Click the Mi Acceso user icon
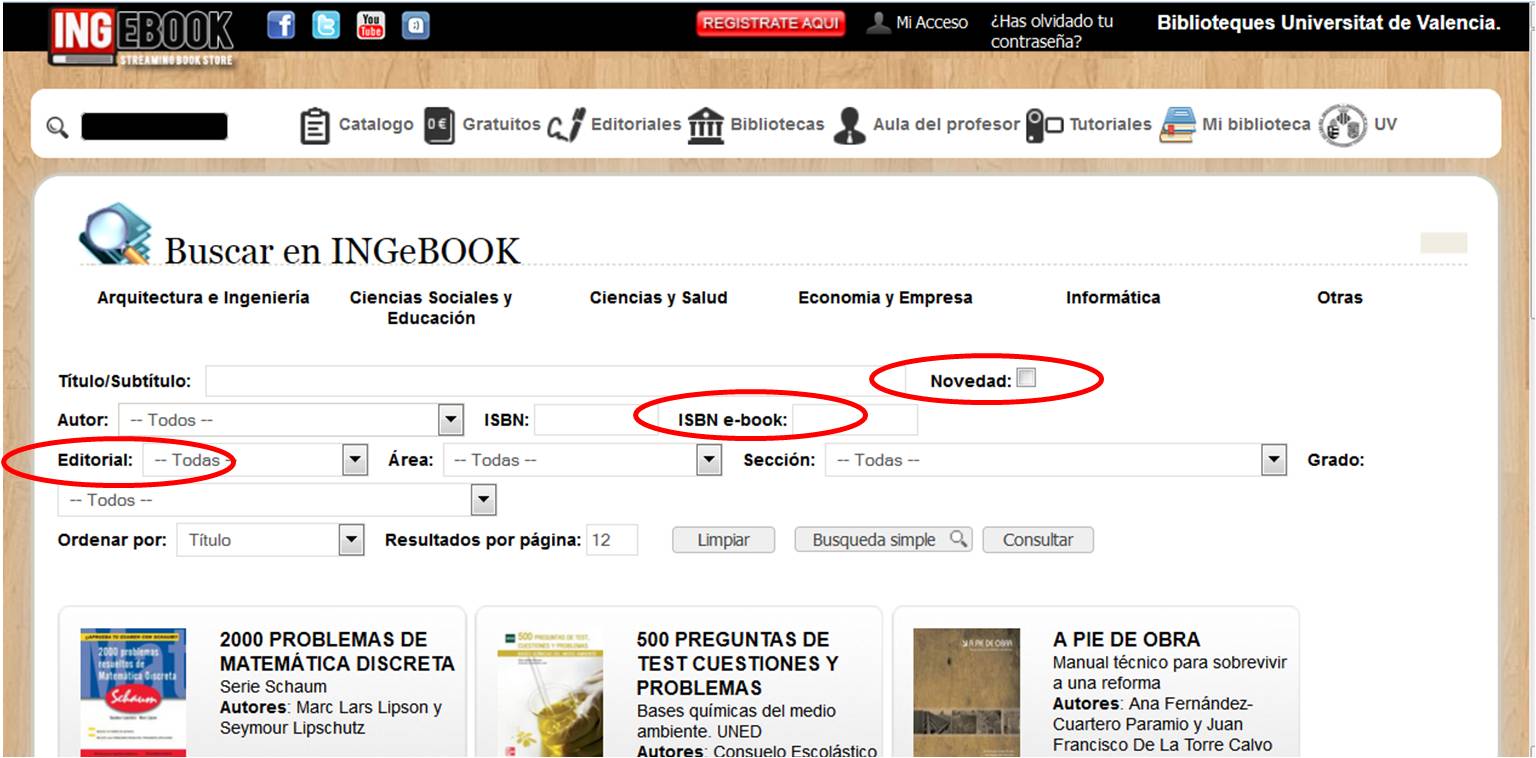Viewport: 1536px width, 758px height. (878, 23)
